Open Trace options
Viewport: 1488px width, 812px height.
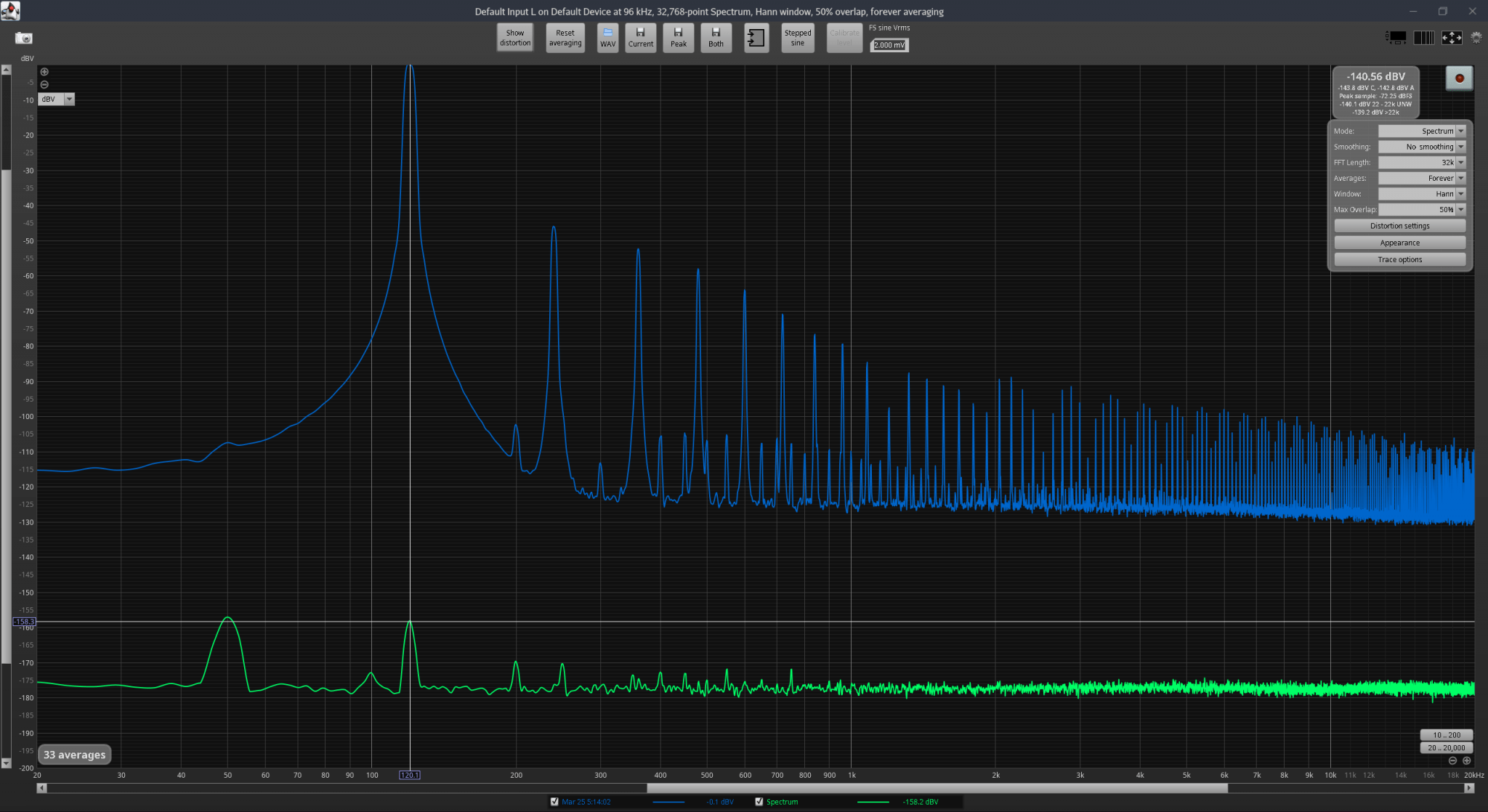tap(1399, 259)
